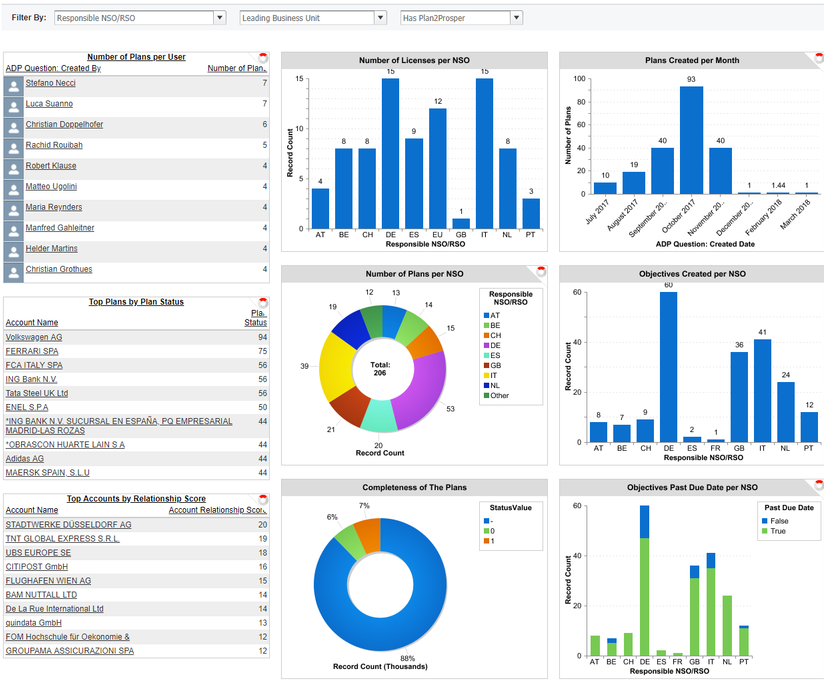Click the DE purple legend swatch

(x=487, y=346)
